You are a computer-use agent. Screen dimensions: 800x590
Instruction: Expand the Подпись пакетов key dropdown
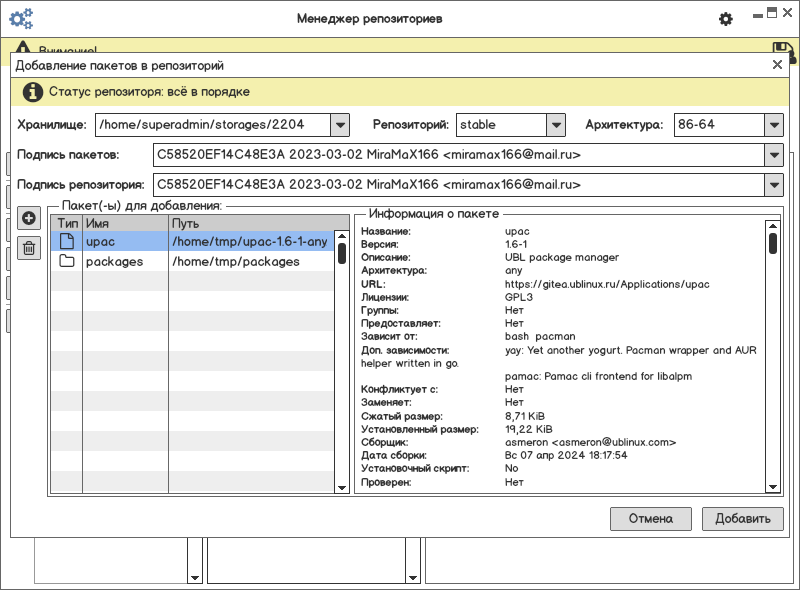pos(773,155)
